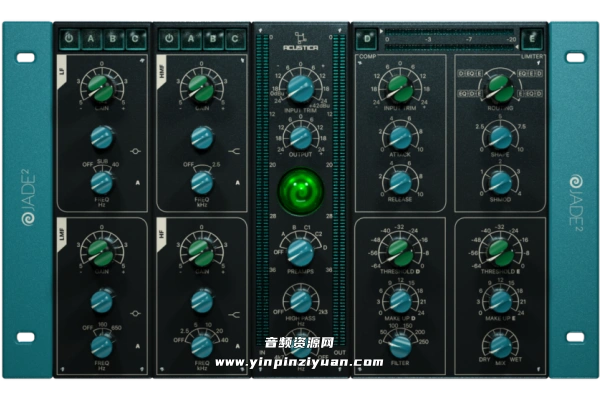The image size is (600, 400).
Task: Select button A above the HMF band
Action: pos(191,39)
